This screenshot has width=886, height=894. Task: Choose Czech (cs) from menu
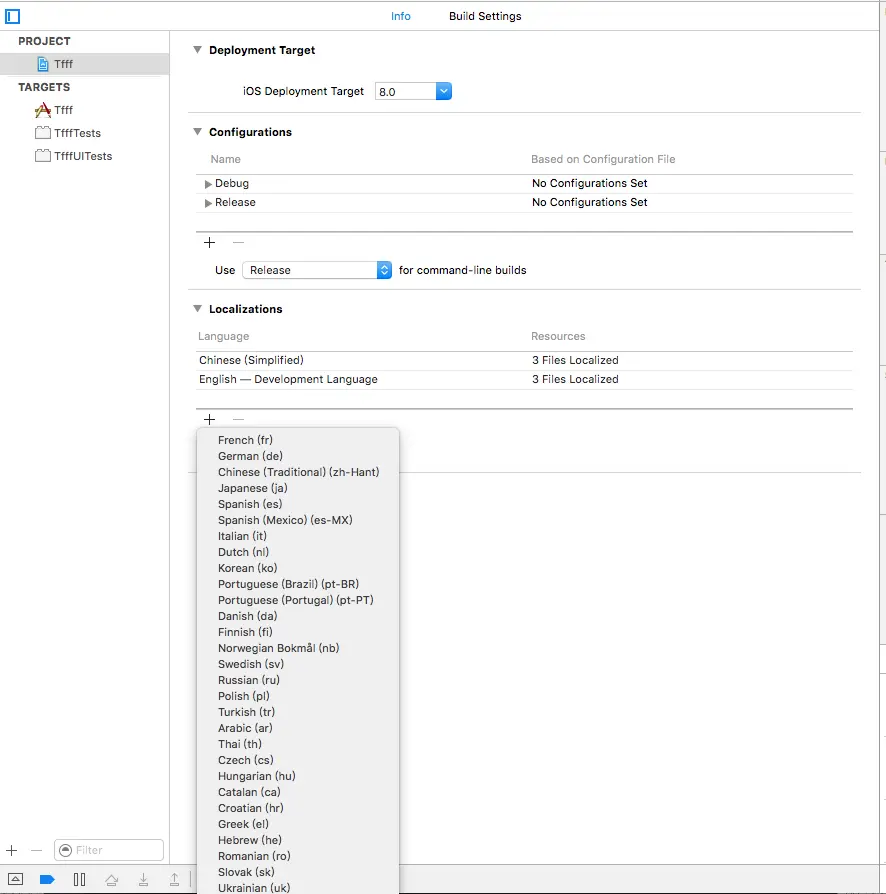[298, 760]
